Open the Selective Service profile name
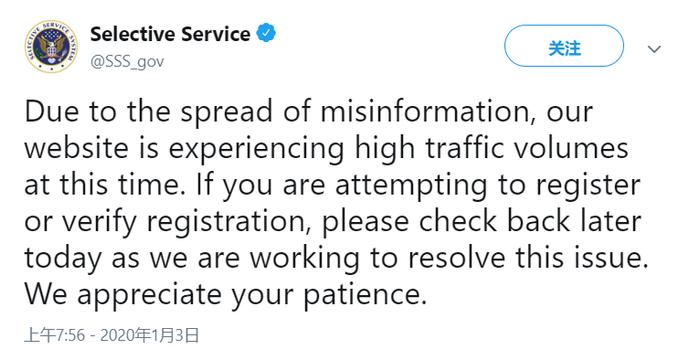Image resolution: width=700 pixels, height=360 pixels. [170, 34]
